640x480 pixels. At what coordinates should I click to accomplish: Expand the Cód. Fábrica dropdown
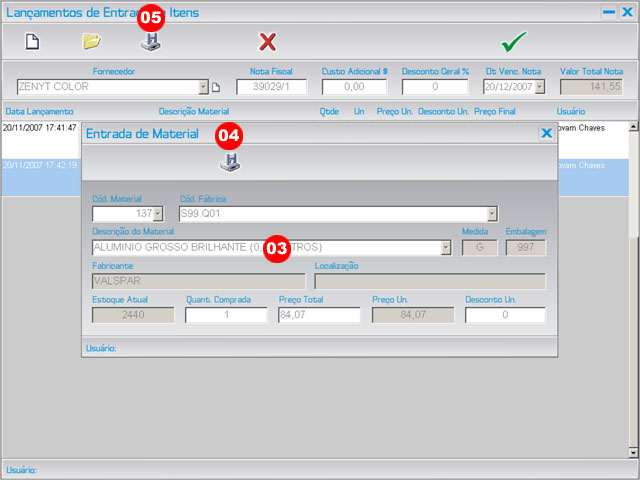[491, 213]
